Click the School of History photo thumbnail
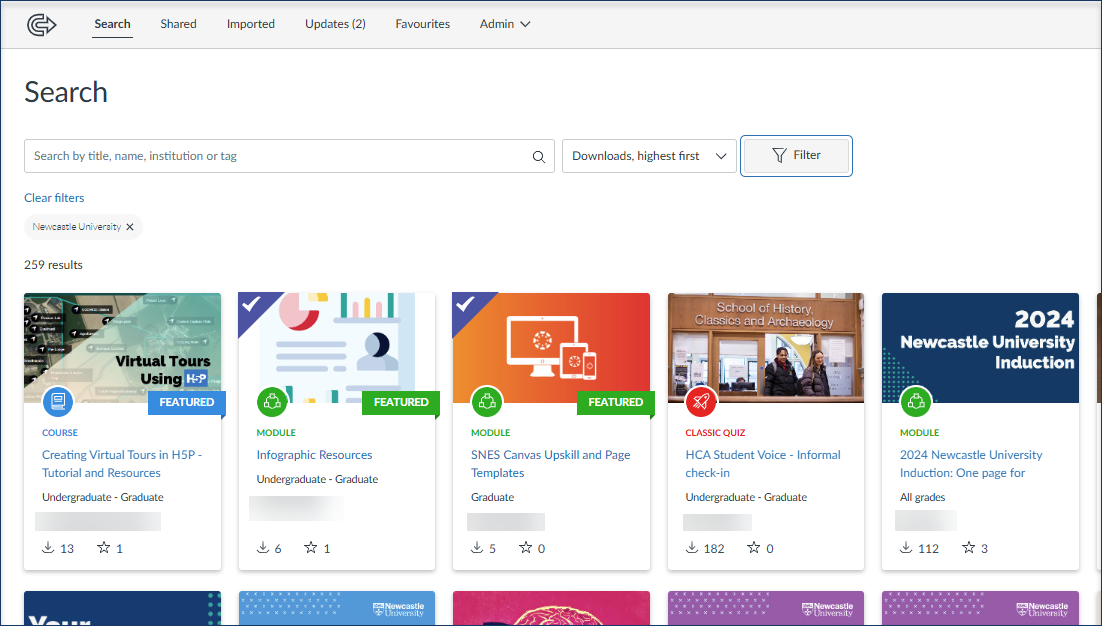1102x626 pixels. point(765,348)
